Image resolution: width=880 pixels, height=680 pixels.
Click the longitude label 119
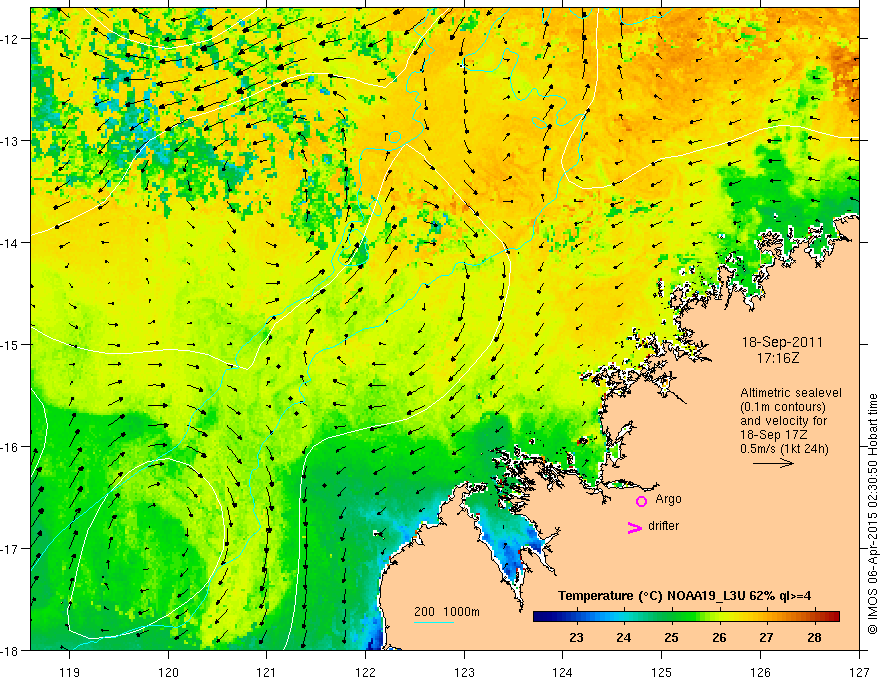(x=70, y=672)
